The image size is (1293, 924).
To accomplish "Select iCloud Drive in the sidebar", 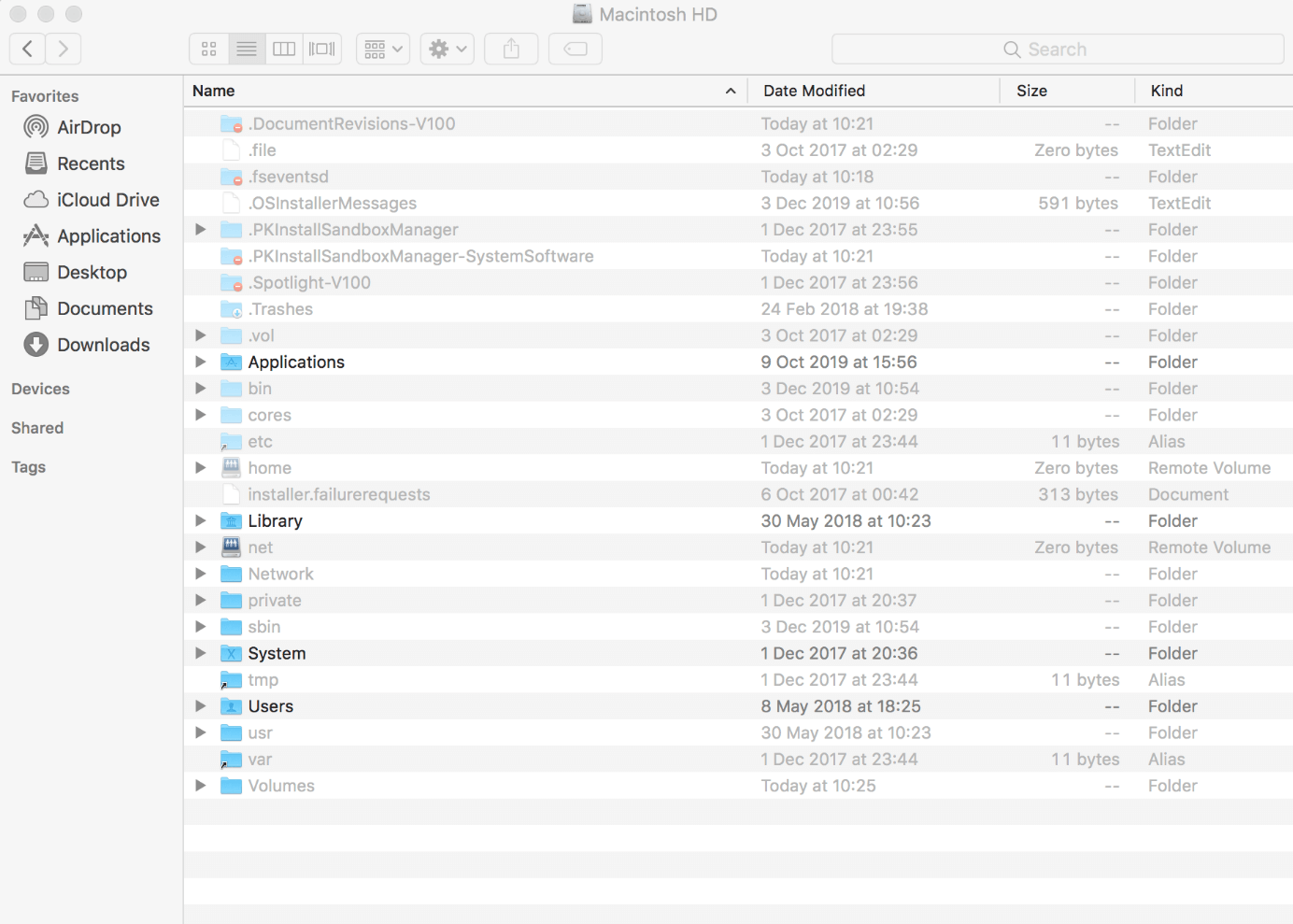I will [x=107, y=199].
